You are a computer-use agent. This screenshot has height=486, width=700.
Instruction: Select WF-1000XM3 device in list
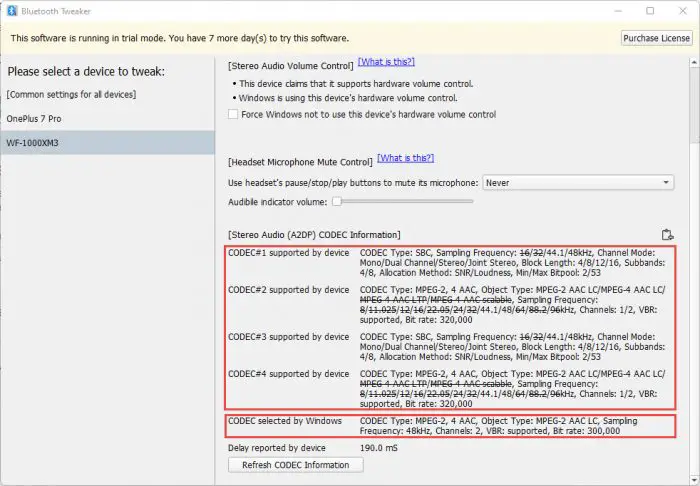(x=108, y=143)
